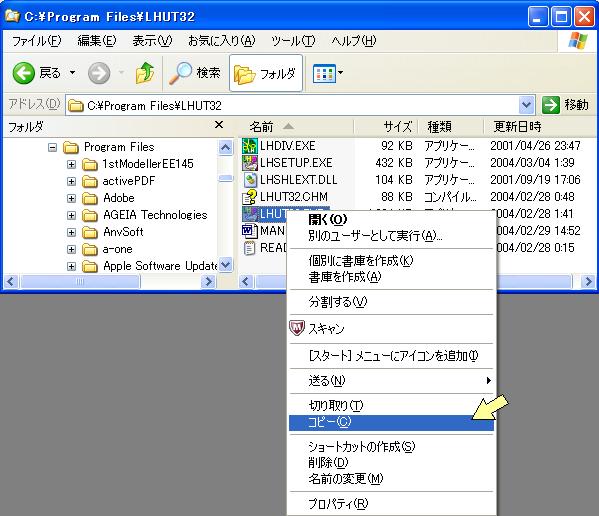
Task: Expand the Apple Software Update node
Action: (71, 266)
